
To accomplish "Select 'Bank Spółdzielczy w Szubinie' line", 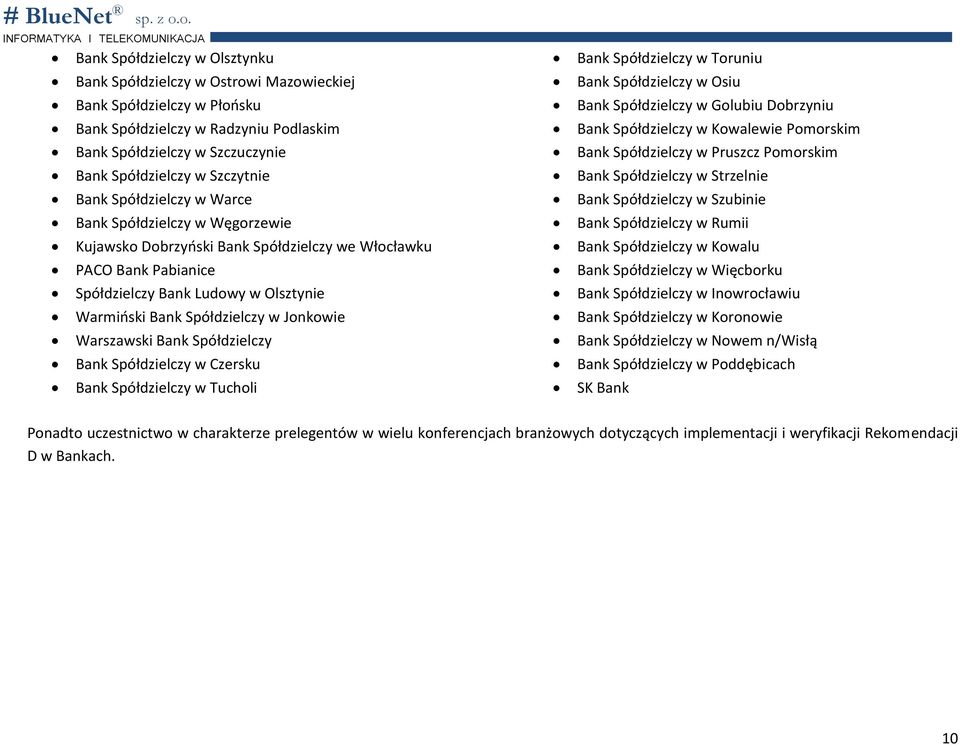I will [x=671, y=199].
